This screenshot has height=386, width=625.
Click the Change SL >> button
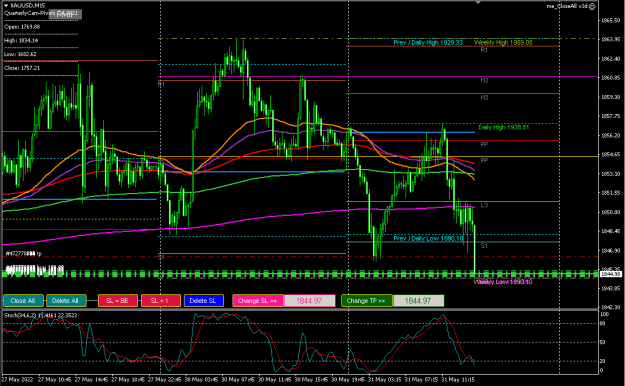(x=258, y=301)
